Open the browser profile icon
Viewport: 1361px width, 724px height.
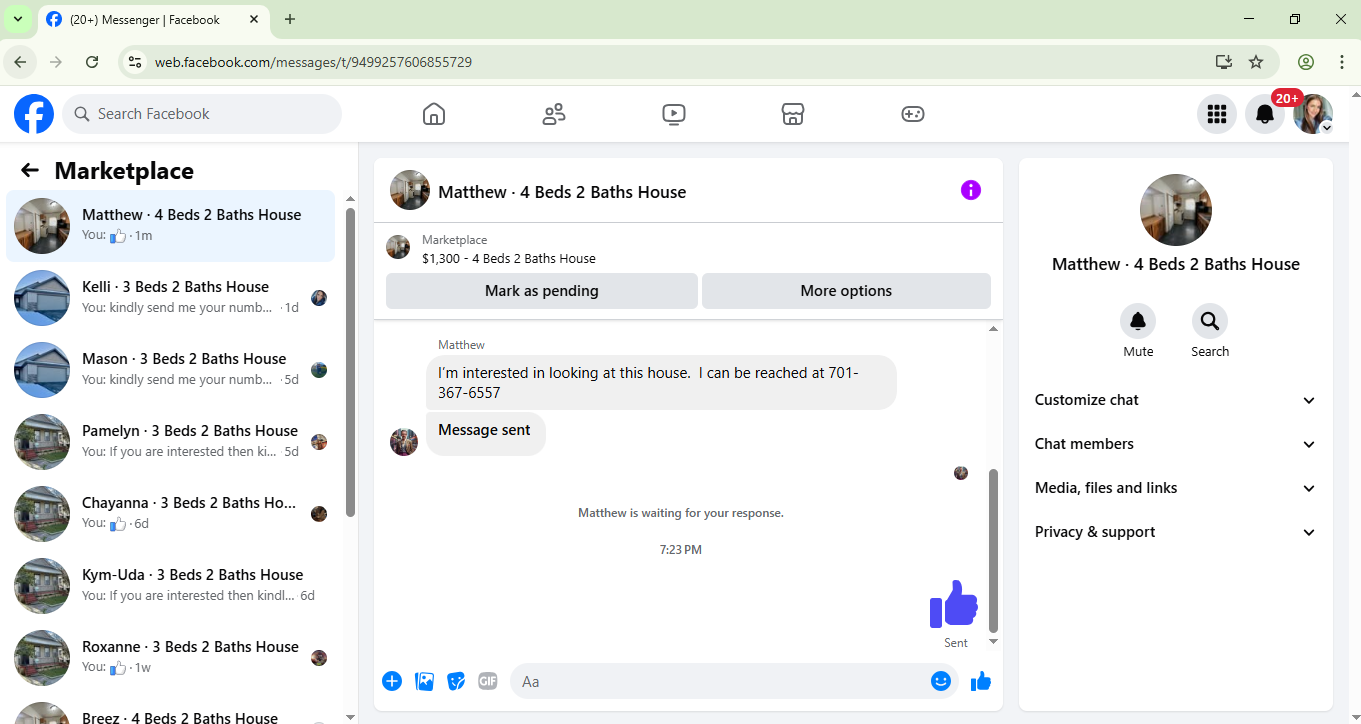click(1306, 62)
